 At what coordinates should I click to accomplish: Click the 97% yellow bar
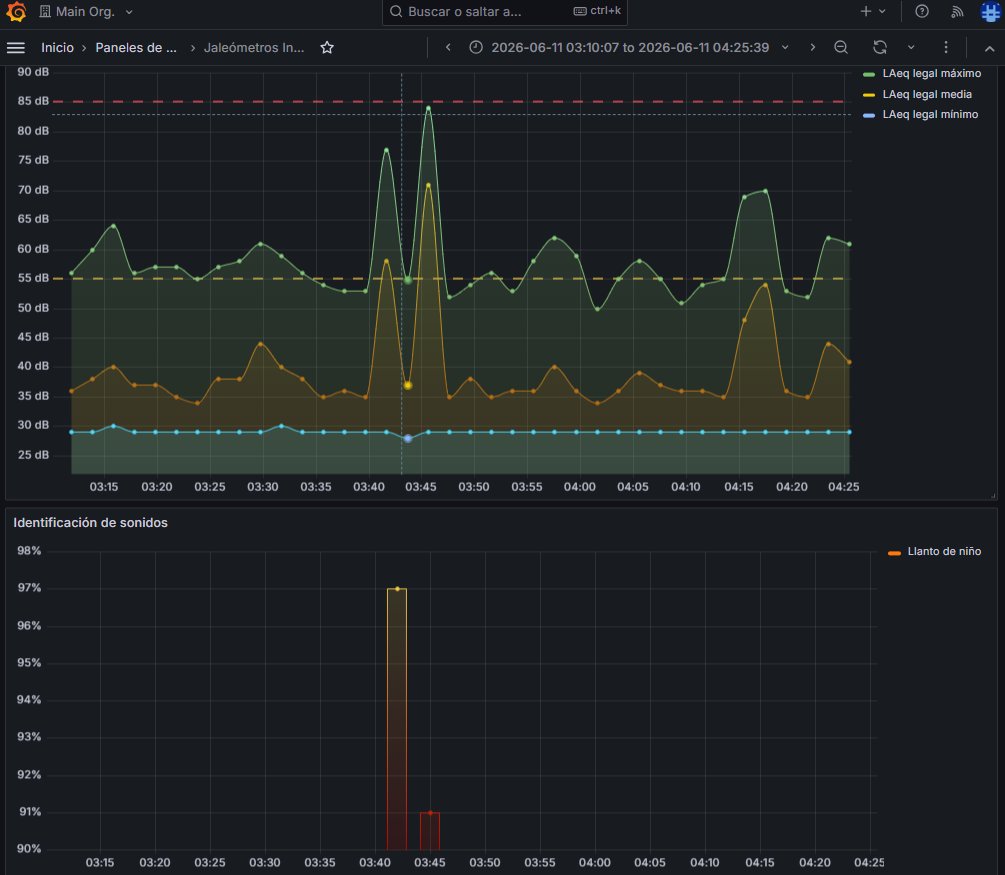pos(397,719)
